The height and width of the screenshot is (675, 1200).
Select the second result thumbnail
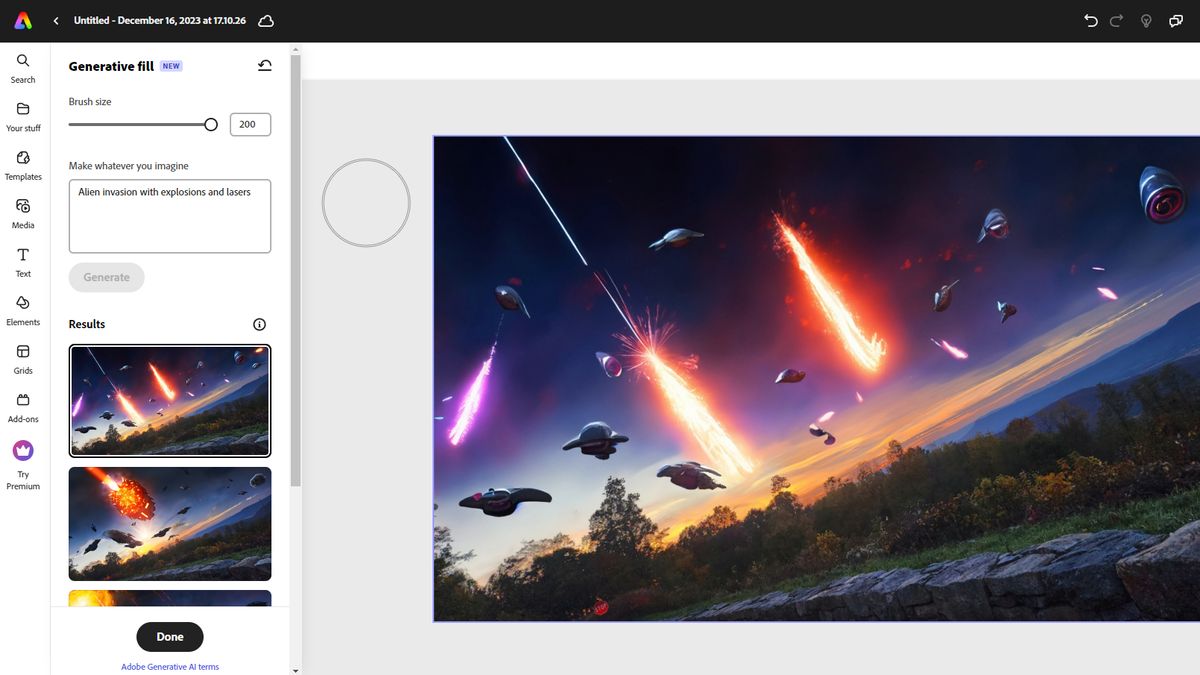tap(169, 523)
